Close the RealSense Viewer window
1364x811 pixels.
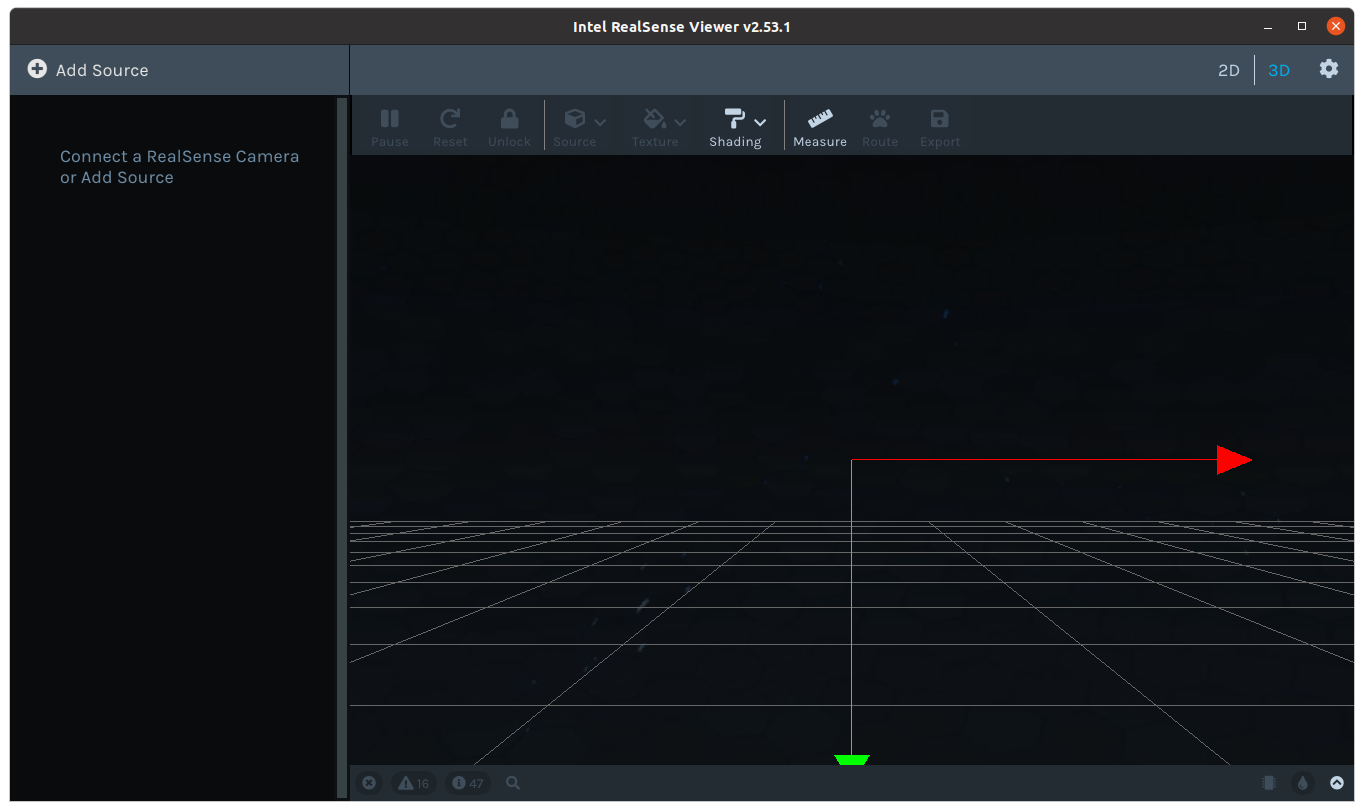[1335, 26]
